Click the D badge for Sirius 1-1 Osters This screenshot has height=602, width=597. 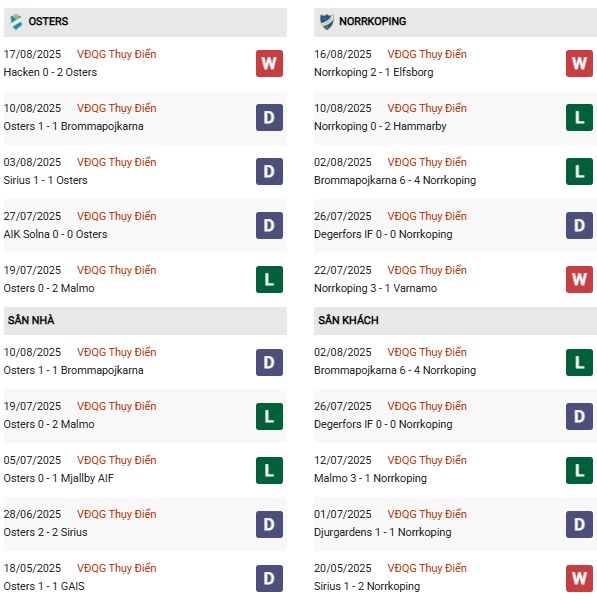tap(270, 172)
